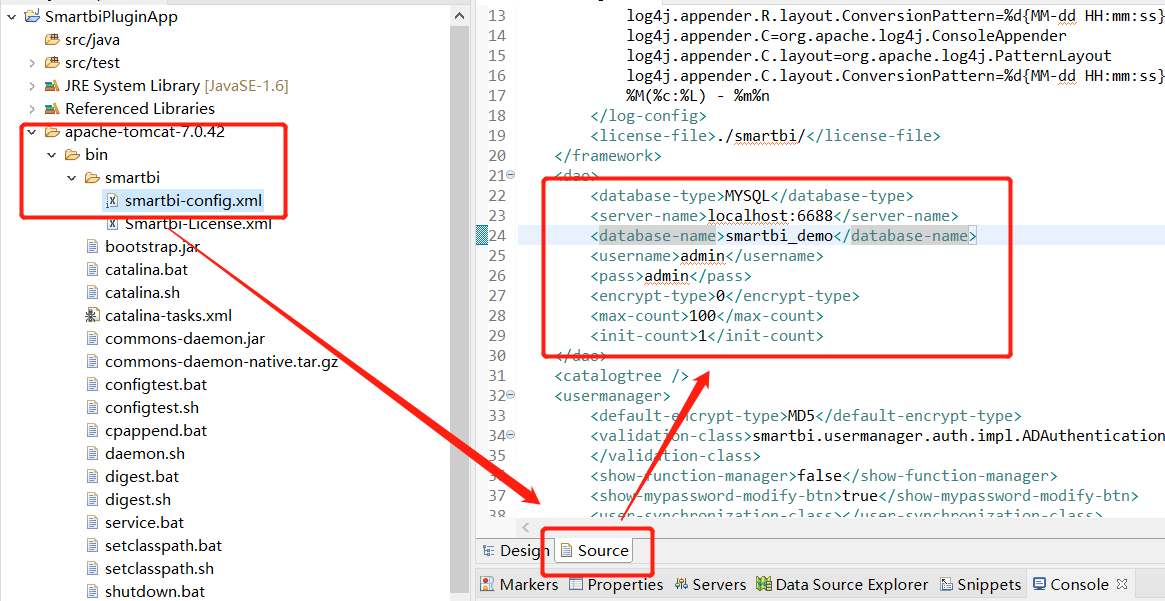
Task: Click the setclasspath.bat file icon
Action: [92, 546]
